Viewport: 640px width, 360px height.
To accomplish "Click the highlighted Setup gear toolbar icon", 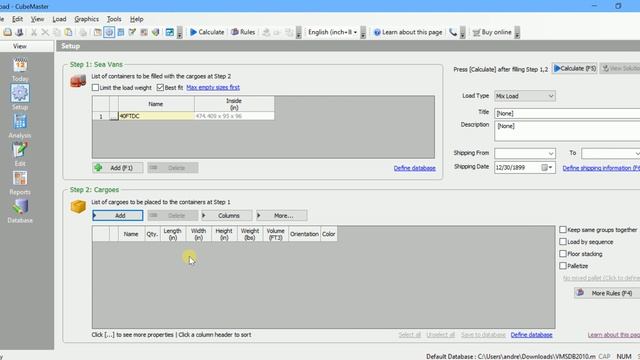I will click(x=109, y=32).
